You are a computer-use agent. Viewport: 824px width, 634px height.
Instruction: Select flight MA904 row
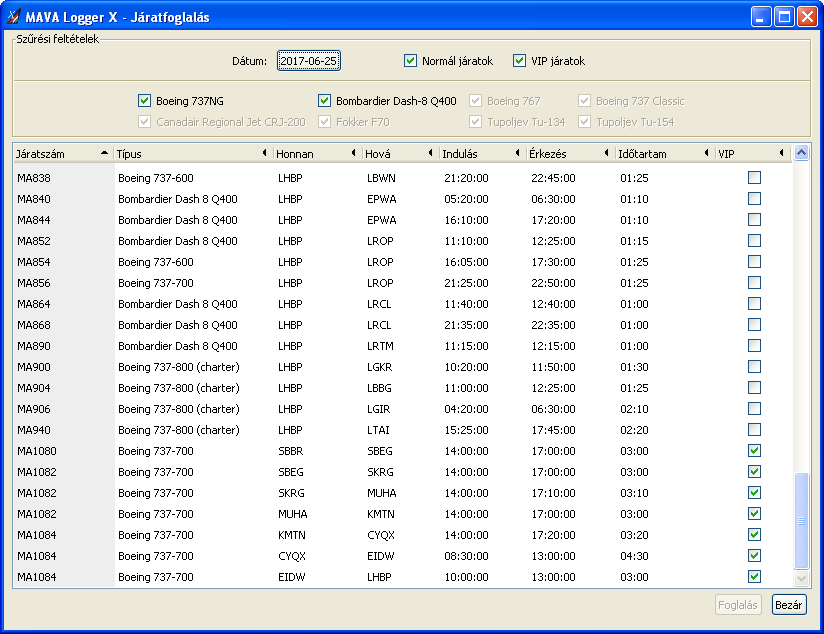(x=402, y=388)
